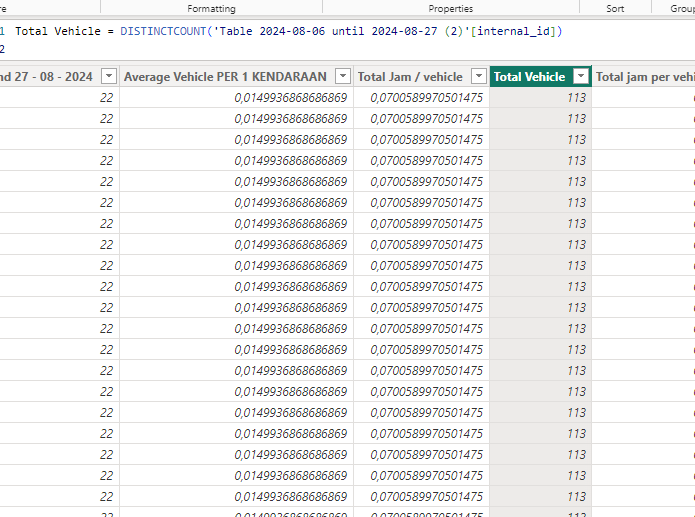Click the first row's Total Vehicle value 113
This screenshot has width=695, height=517.
click(541, 98)
